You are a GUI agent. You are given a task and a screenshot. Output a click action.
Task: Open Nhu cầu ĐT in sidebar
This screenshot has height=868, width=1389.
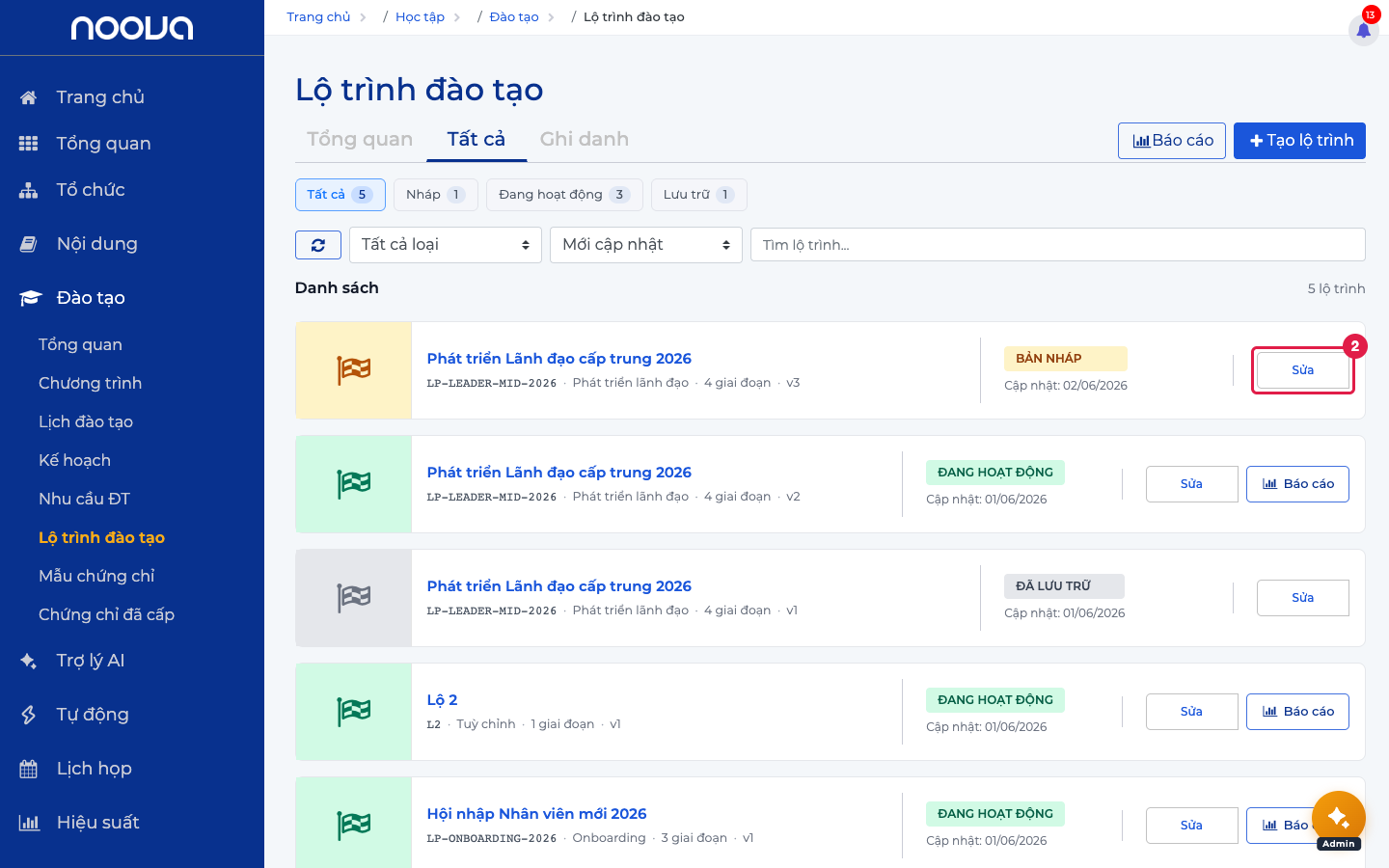84,500
